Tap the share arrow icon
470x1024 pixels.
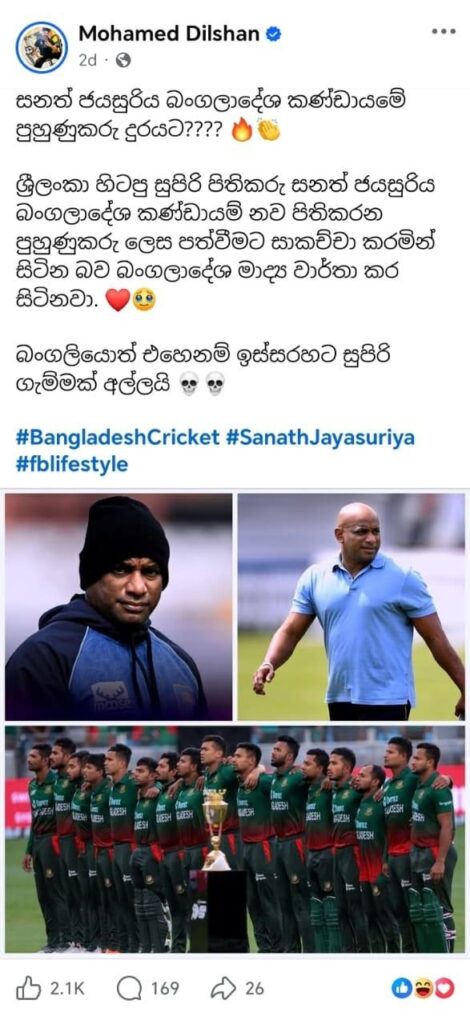(223, 989)
